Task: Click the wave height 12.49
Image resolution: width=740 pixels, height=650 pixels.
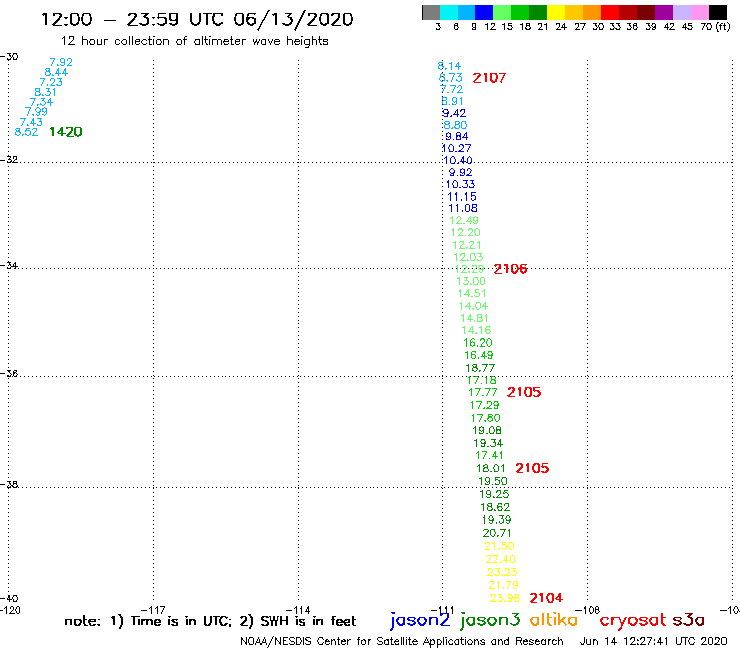Action: [x=463, y=220]
